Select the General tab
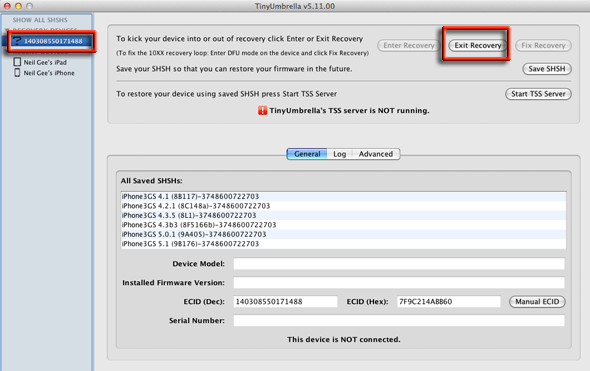Viewport: 590px width, 371px height. click(x=307, y=154)
